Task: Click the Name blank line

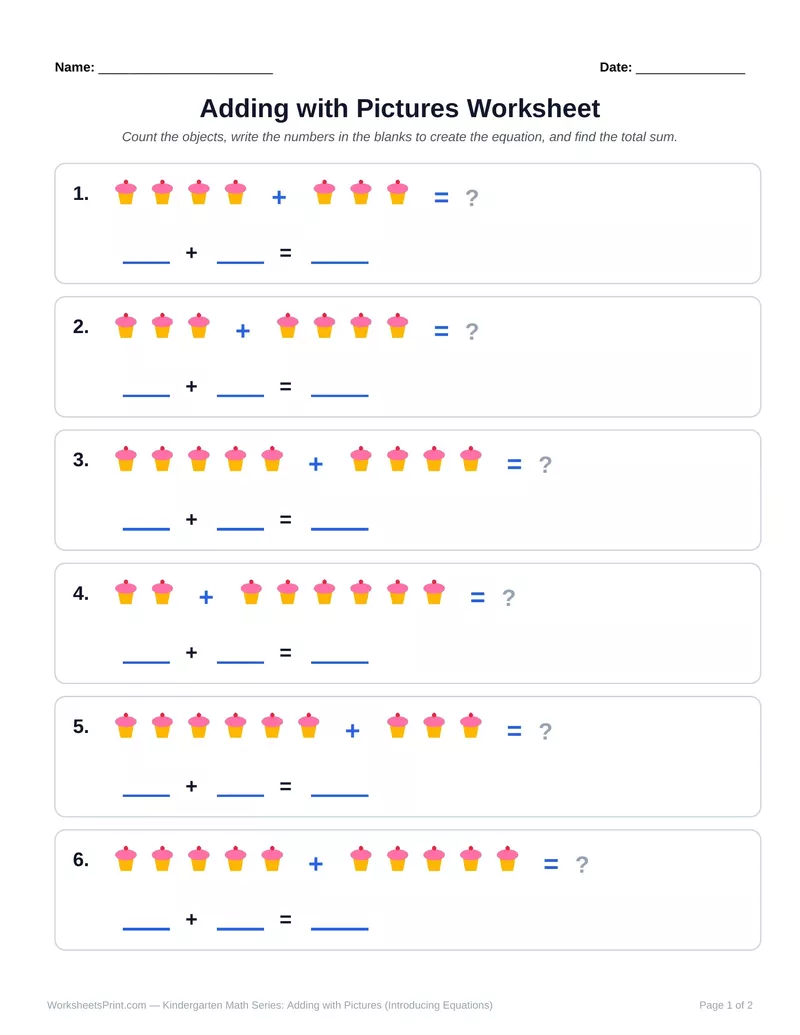Action: pos(185,73)
